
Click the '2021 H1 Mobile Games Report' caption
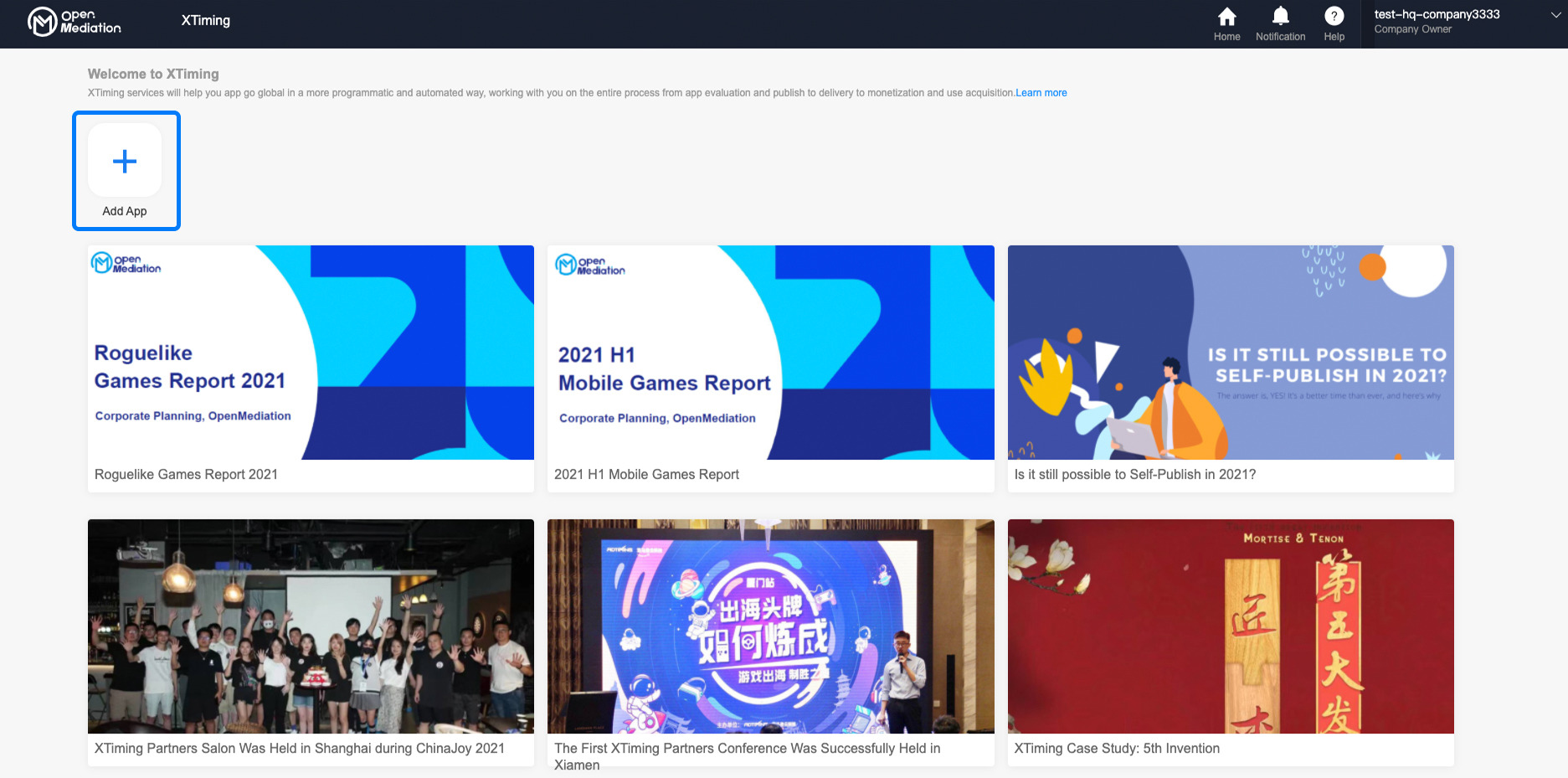646,475
